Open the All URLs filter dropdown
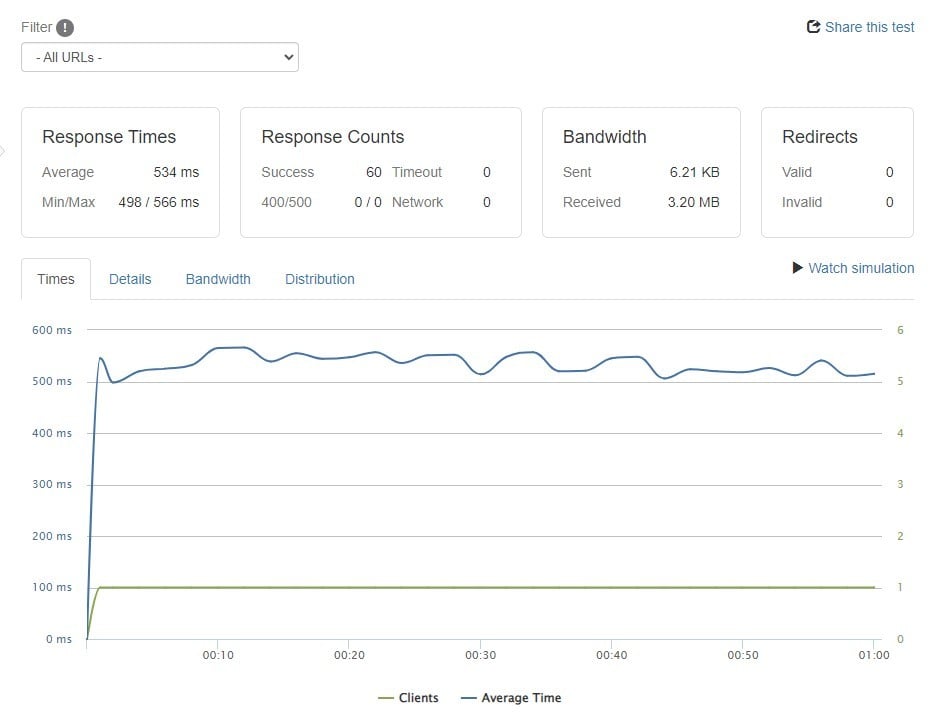932x723 pixels. click(x=160, y=57)
